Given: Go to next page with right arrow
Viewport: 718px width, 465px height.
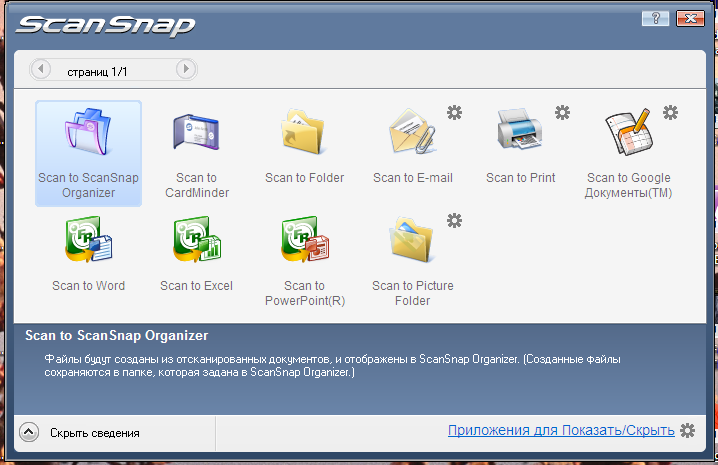Looking at the screenshot, I should (x=186, y=69).
